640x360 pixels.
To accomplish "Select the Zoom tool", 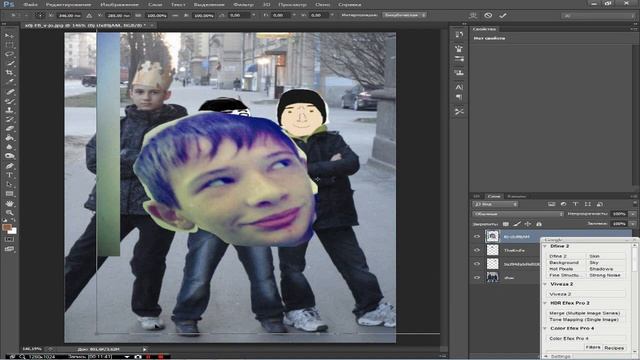I will [x=9, y=212].
